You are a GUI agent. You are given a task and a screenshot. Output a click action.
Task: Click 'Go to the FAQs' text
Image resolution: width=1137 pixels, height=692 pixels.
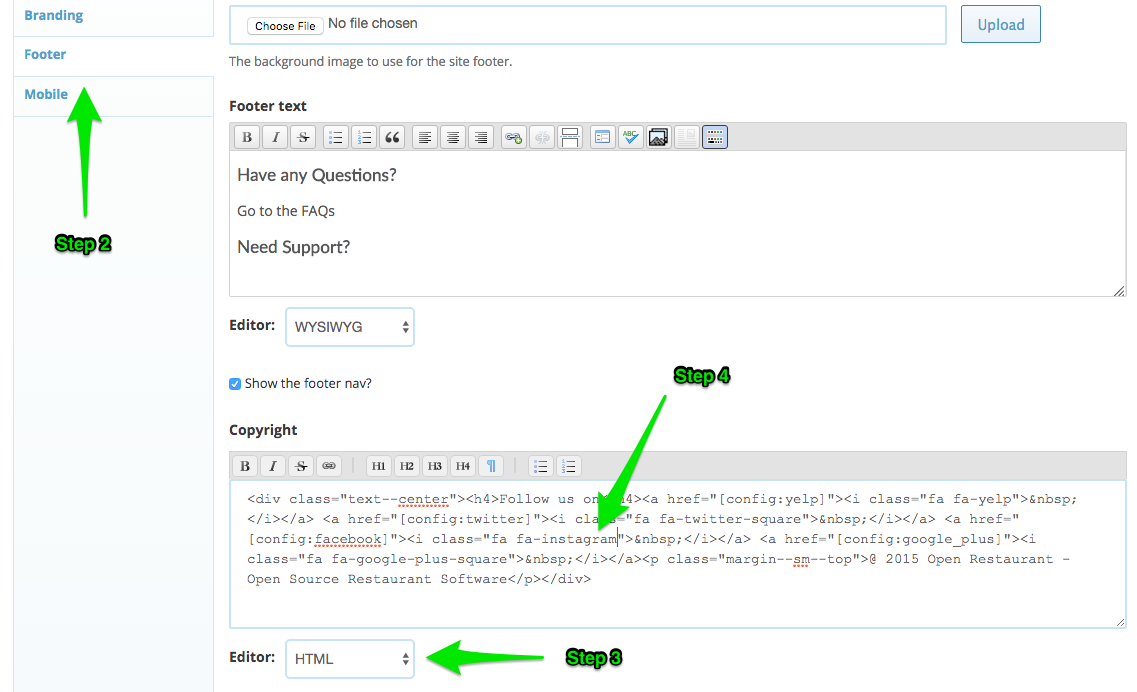286,211
